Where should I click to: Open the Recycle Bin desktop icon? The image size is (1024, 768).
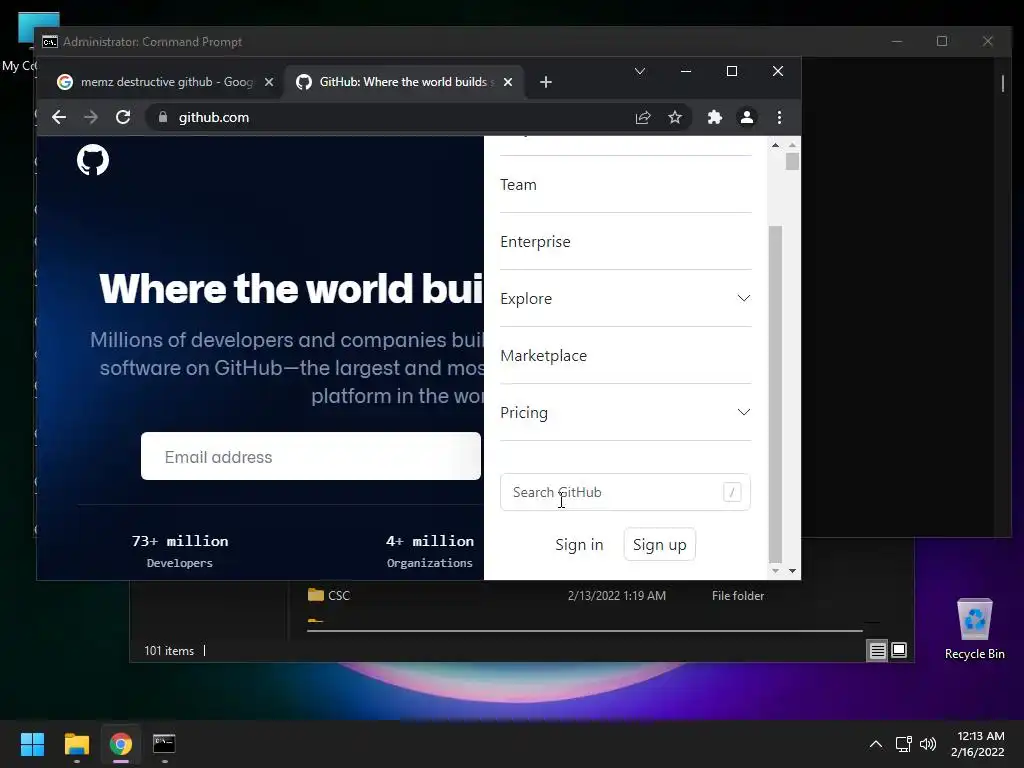974,630
